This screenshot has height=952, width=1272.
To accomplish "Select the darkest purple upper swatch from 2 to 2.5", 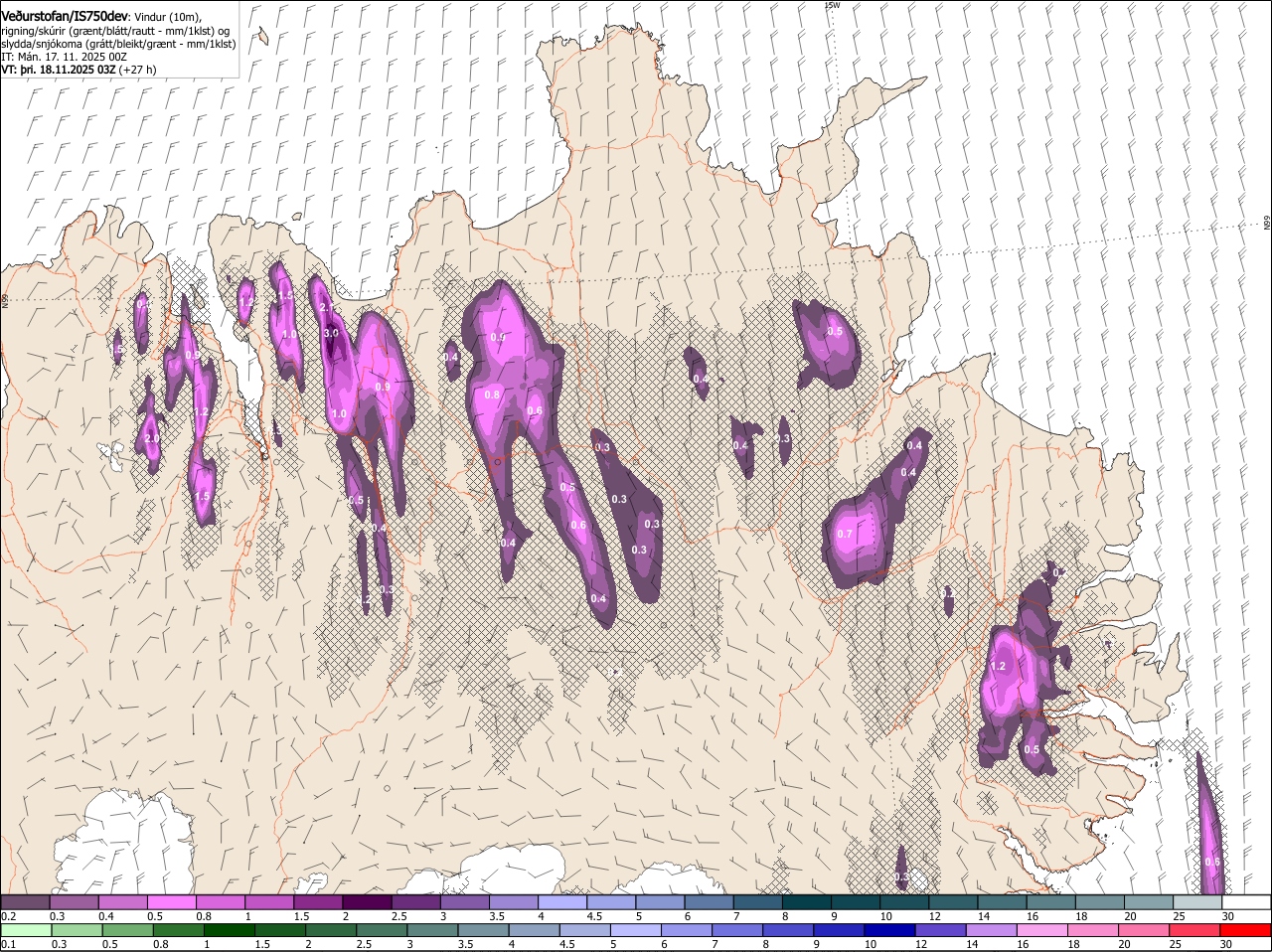I will 368,901.
